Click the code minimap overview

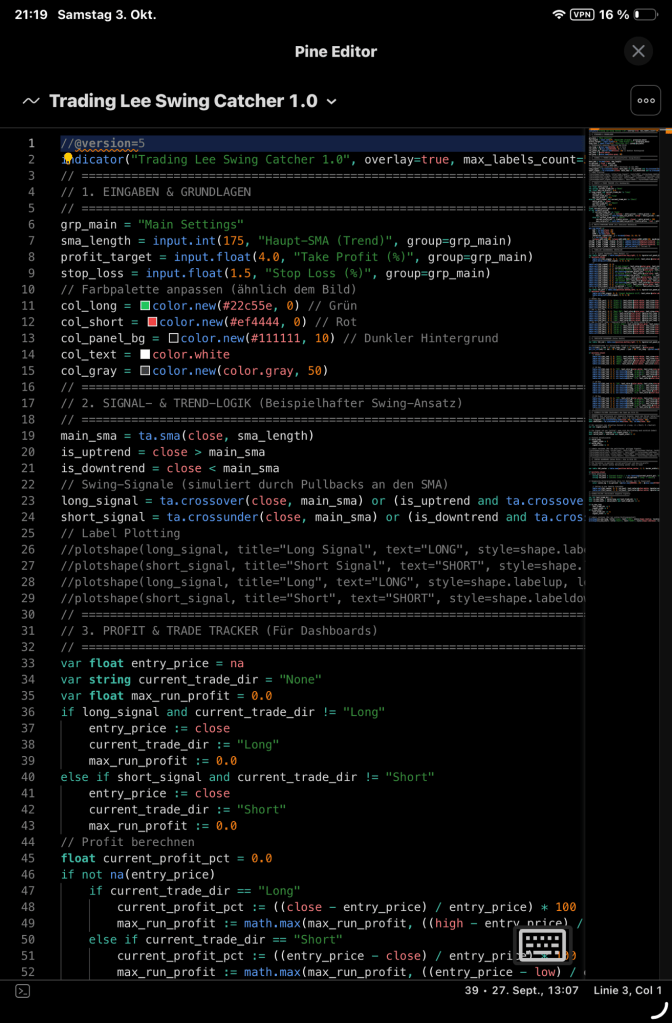tap(623, 326)
